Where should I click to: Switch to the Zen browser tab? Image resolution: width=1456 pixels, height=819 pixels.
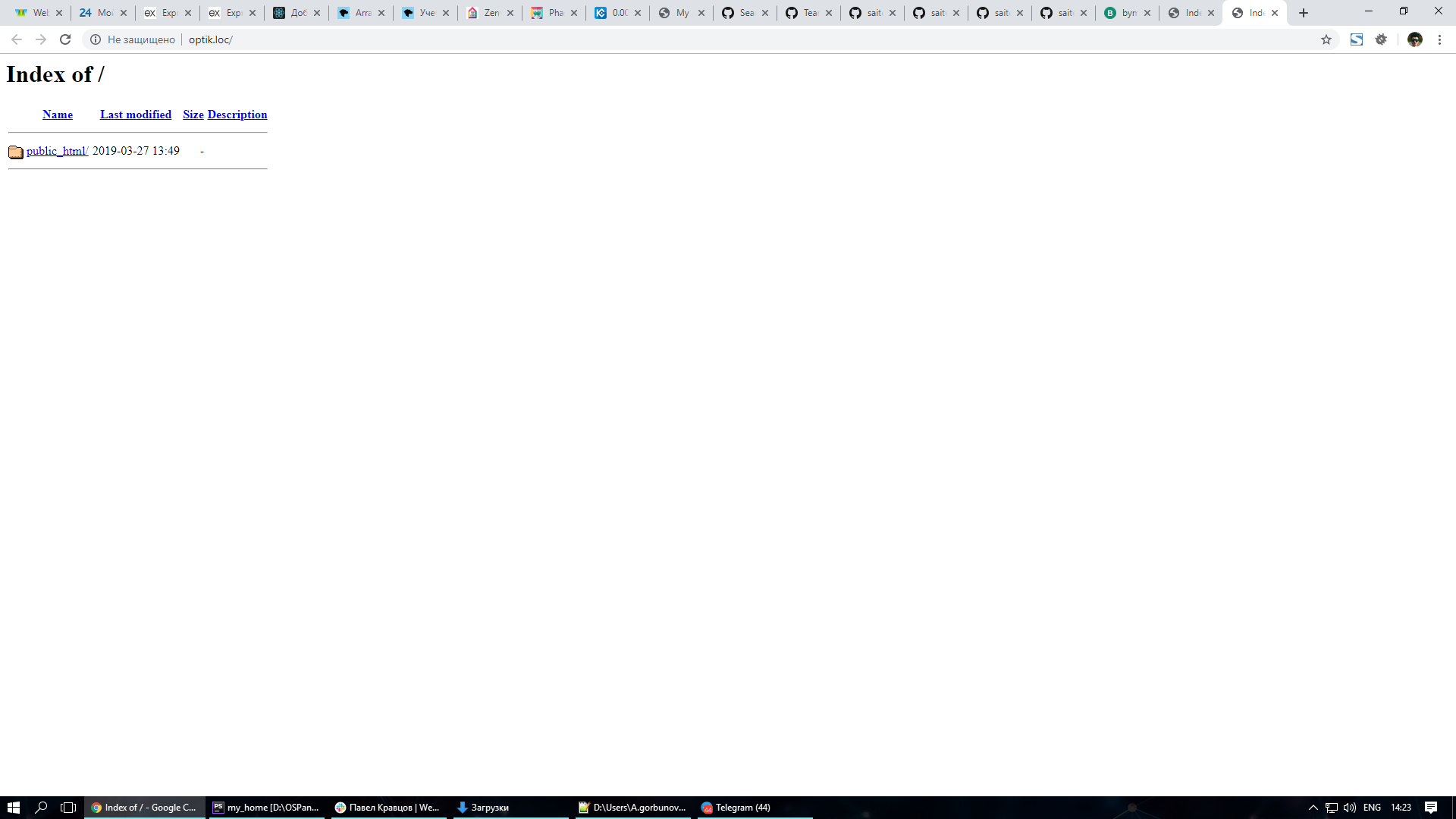tap(485, 13)
